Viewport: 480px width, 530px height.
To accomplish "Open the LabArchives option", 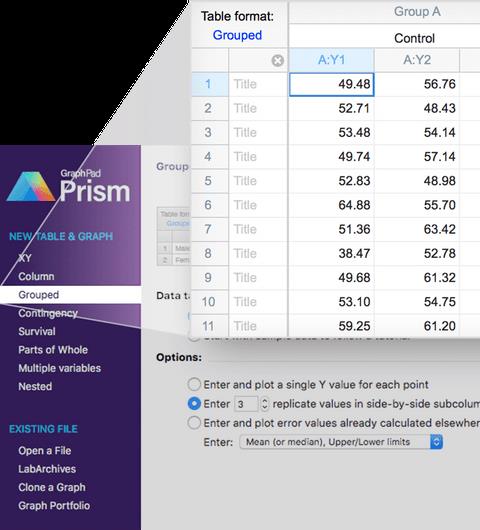I will (47, 468).
